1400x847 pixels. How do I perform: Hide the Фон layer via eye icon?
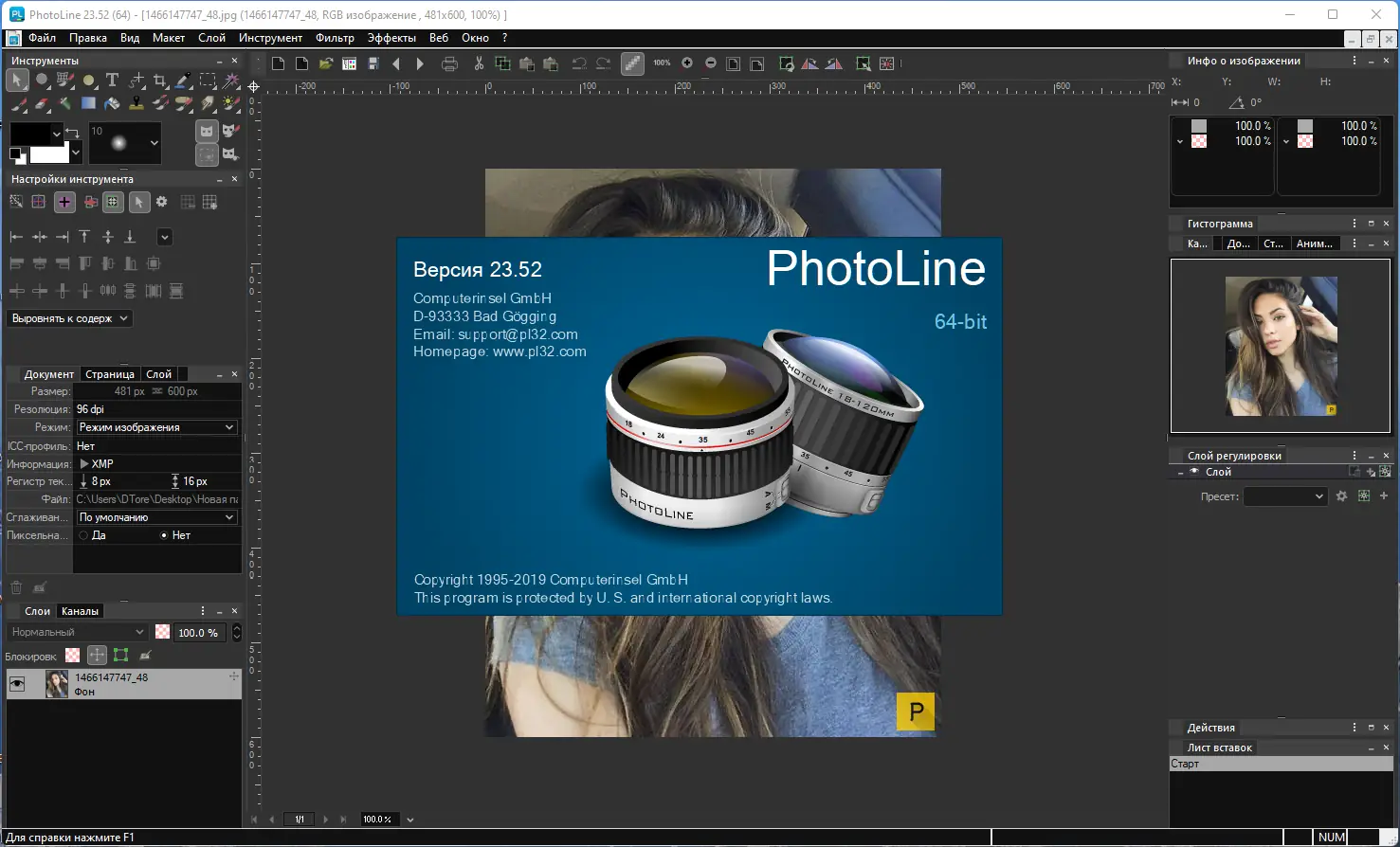17,684
